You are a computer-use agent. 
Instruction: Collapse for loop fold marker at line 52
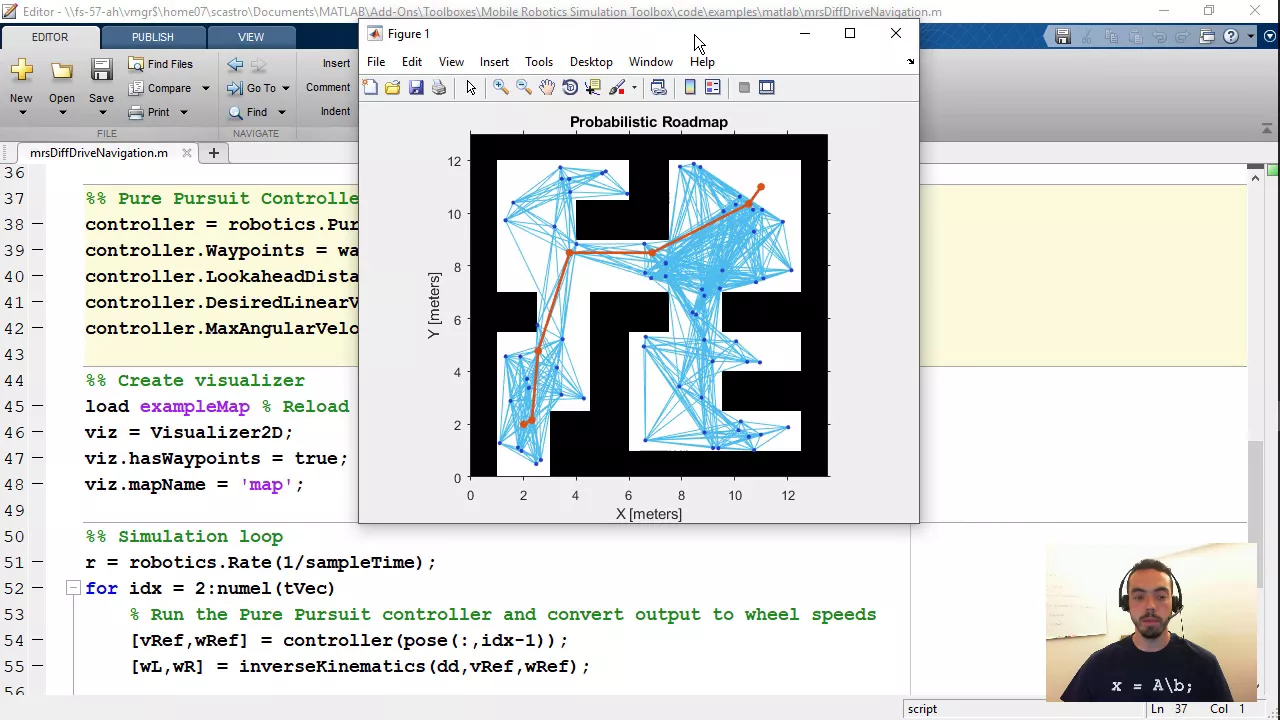pyautogui.click(x=73, y=588)
